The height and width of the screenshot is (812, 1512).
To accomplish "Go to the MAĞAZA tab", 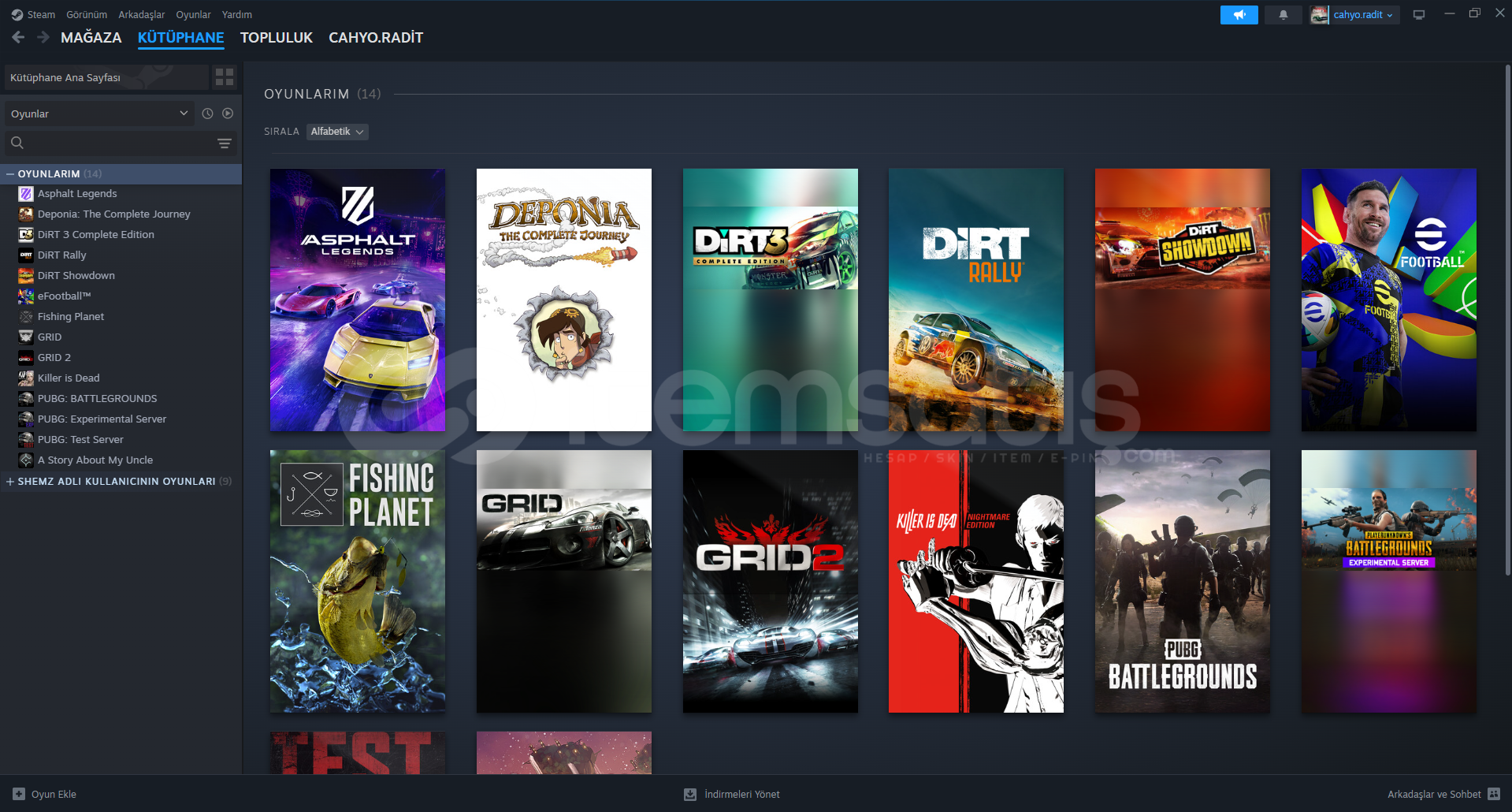I will pyautogui.click(x=91, y=38).
